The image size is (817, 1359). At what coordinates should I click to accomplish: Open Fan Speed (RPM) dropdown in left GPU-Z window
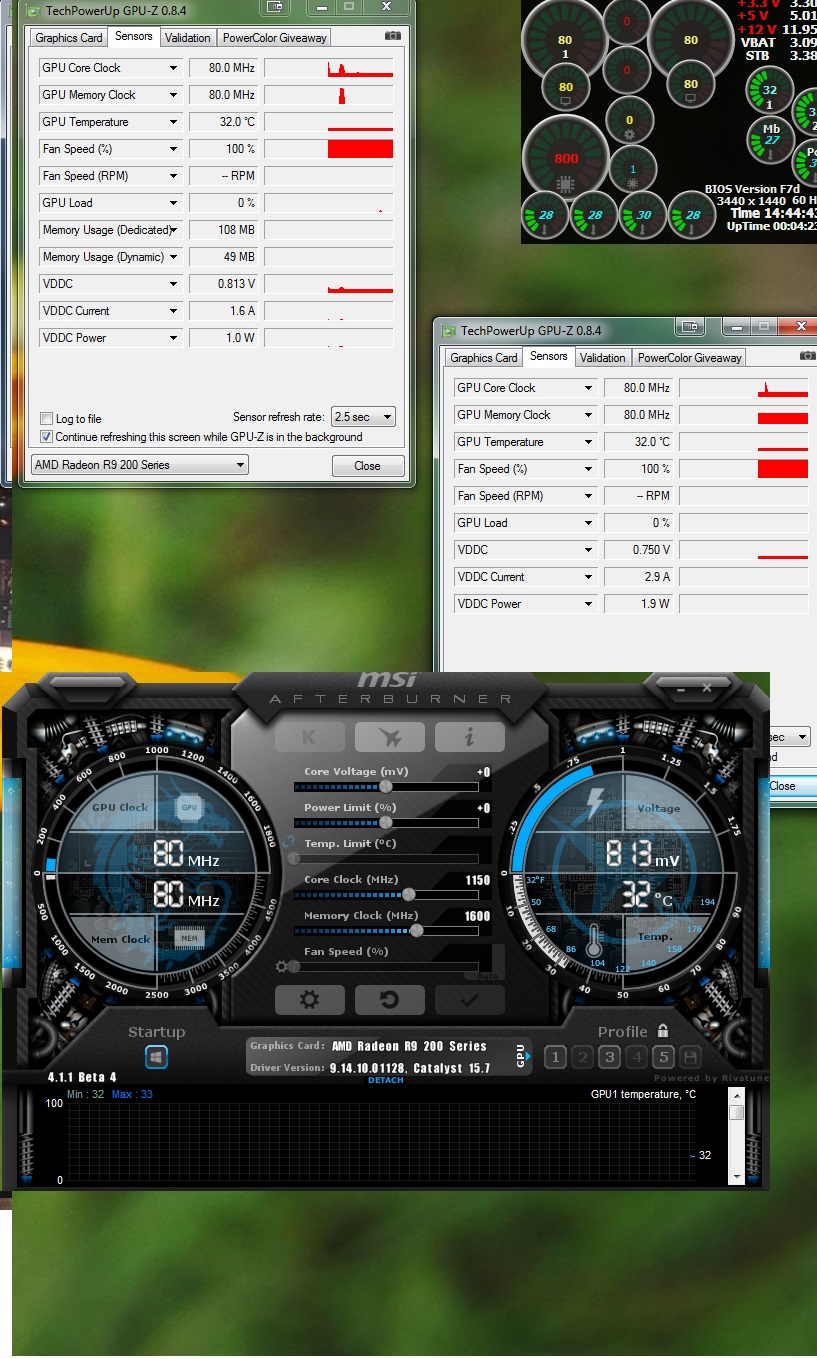pyautogui.click(x=174, y=176)
